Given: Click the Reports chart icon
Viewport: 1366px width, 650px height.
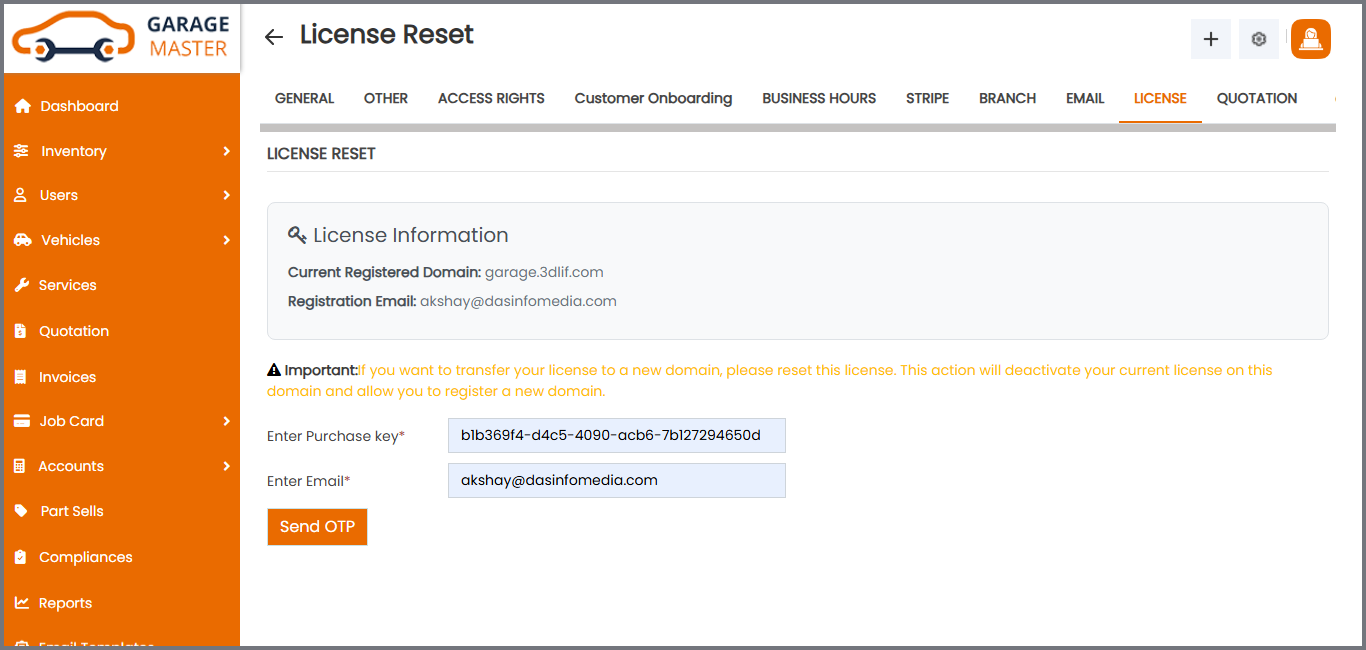Looking at the screenshot, I should pos(21,603).
